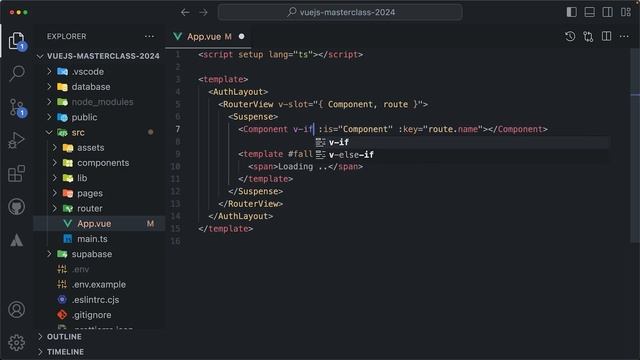This screenshot has height=360, width=640.
Task: Choose the v-else-if autocomplete suggestion
Action: [x=461, y=155]
